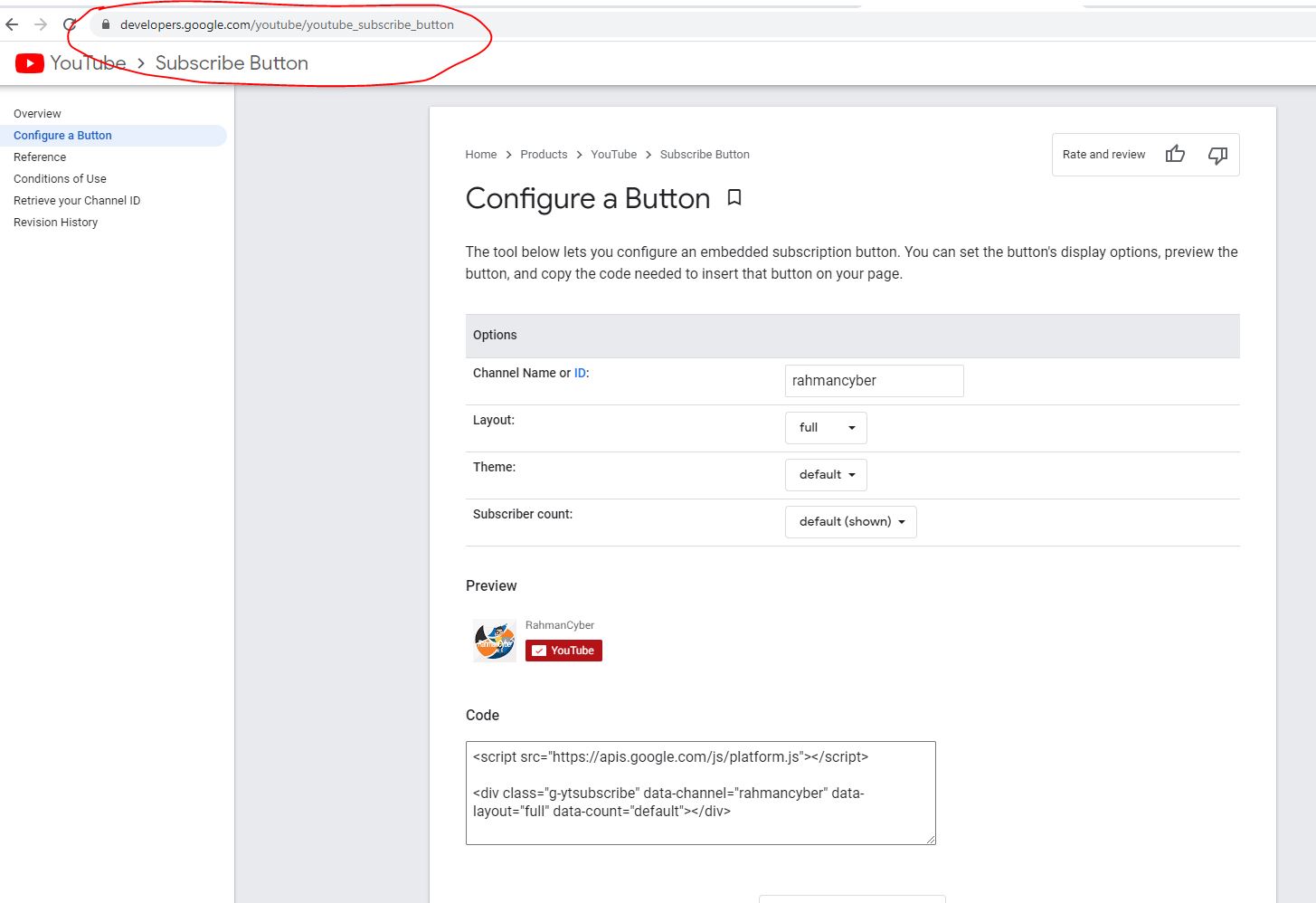This screenshot has height=903, width=1316.
Task: Open Conditions of Use in the sidebar
Action: coord(60,179)
